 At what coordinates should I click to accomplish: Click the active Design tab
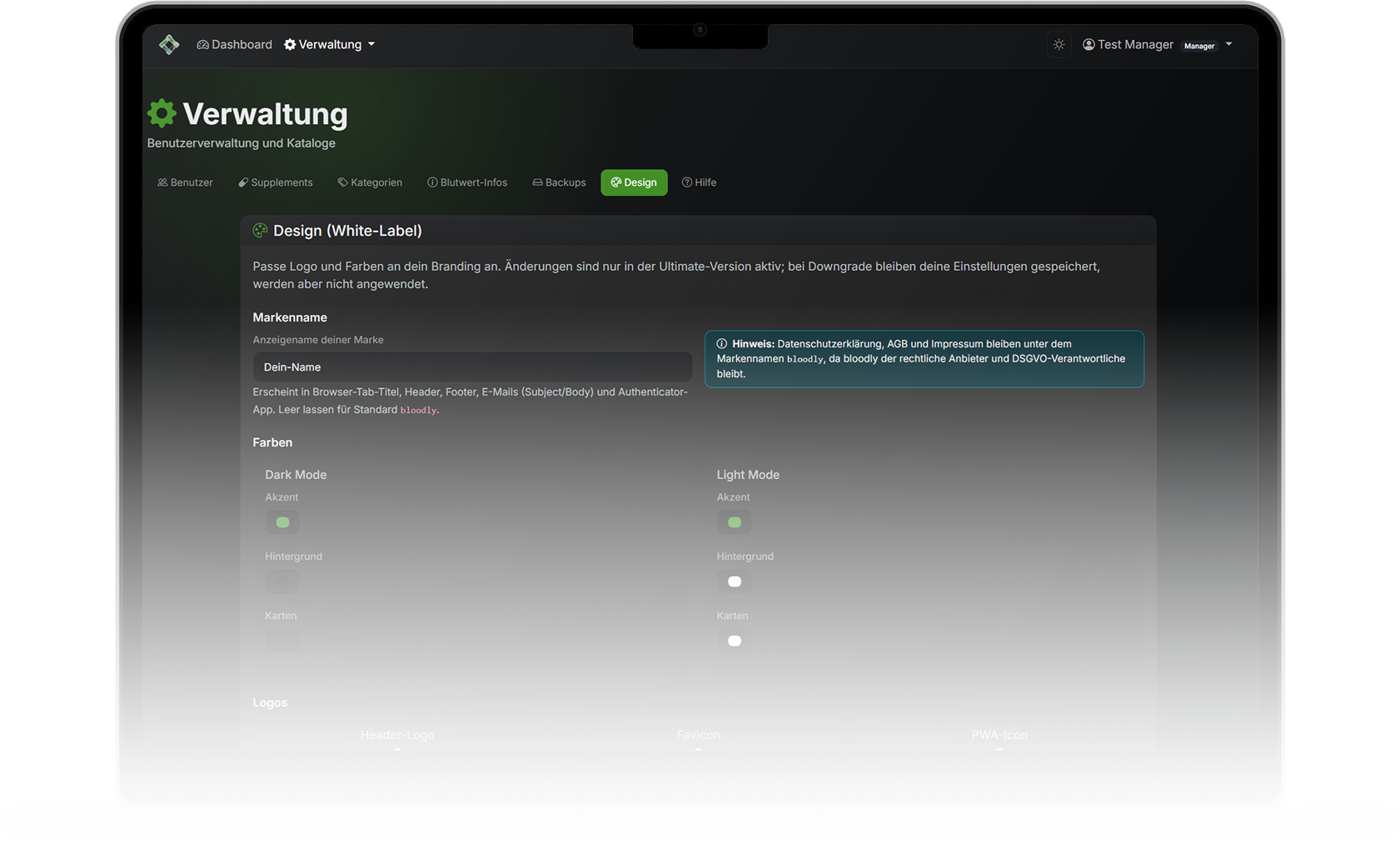click(634, 182)
